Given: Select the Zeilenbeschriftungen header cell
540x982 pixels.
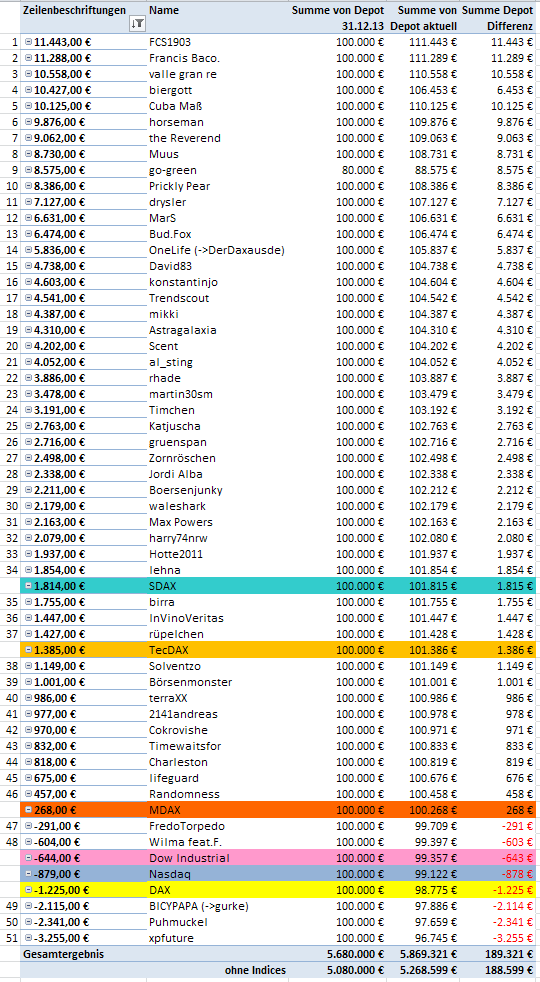Looking at the screenshot, I should pyautogui.click(x=74, y=11).
